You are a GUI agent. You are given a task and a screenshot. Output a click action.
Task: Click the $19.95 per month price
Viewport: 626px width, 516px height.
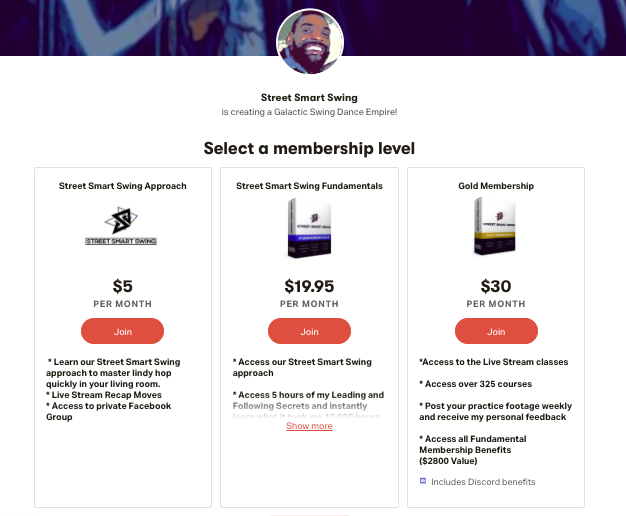click(309, 287)
